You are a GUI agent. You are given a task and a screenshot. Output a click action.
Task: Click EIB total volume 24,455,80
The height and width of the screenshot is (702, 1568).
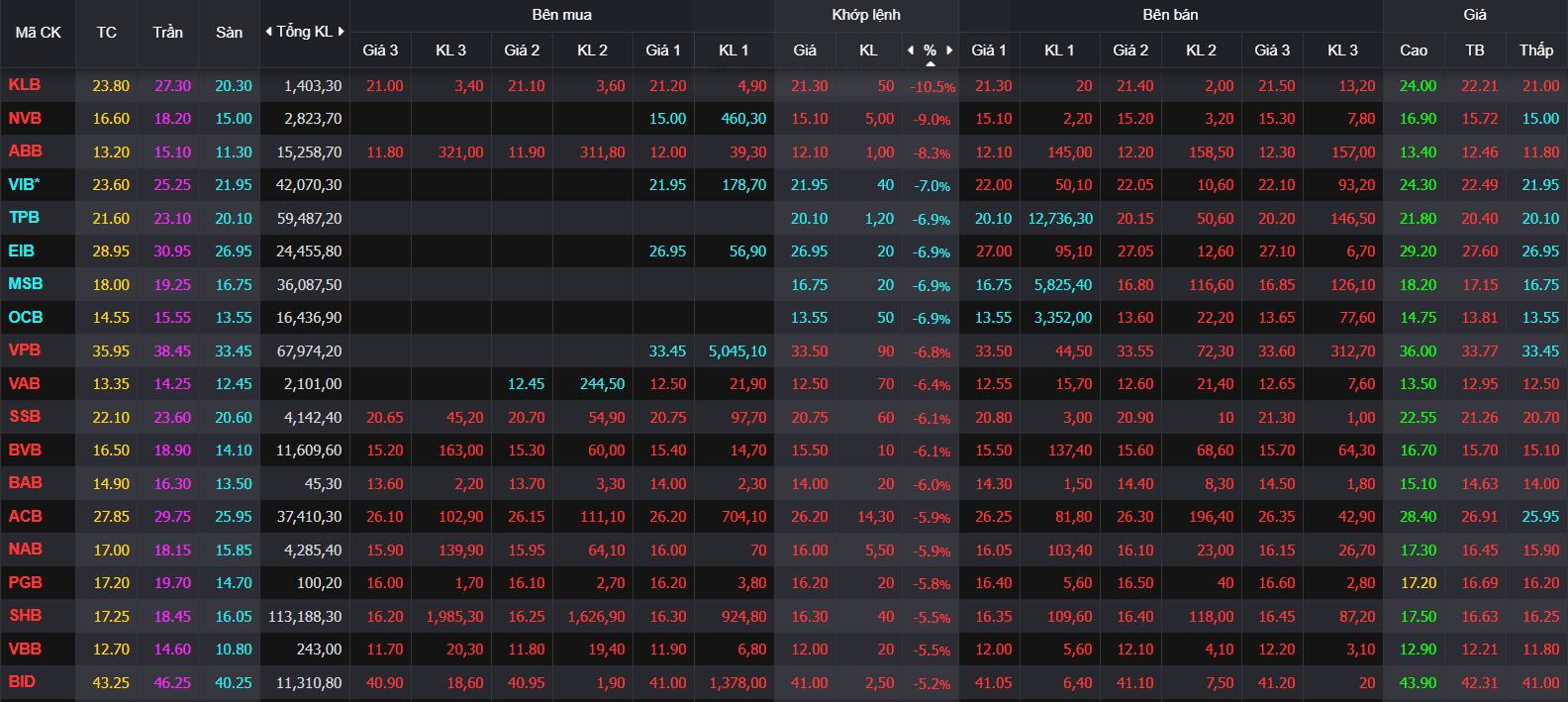[x=309, y=251]
